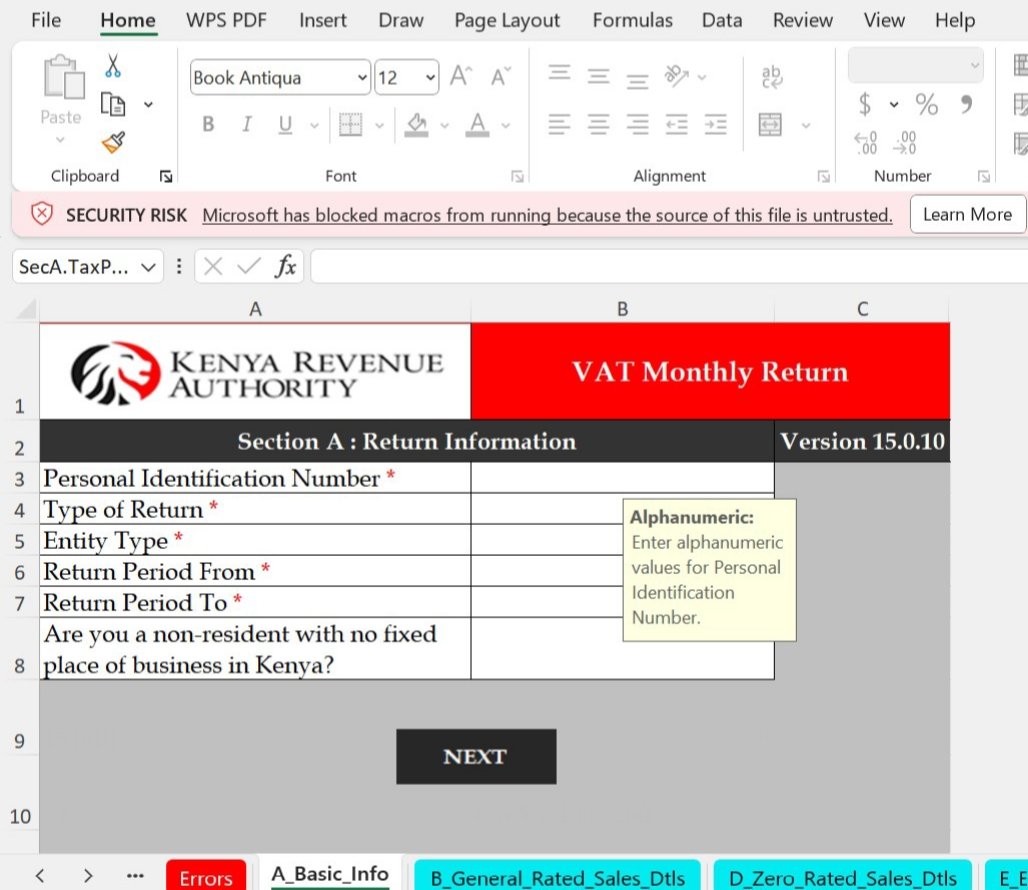Toggle Underline formatting
Screen dimensions: 1028x890
(285, 124)
